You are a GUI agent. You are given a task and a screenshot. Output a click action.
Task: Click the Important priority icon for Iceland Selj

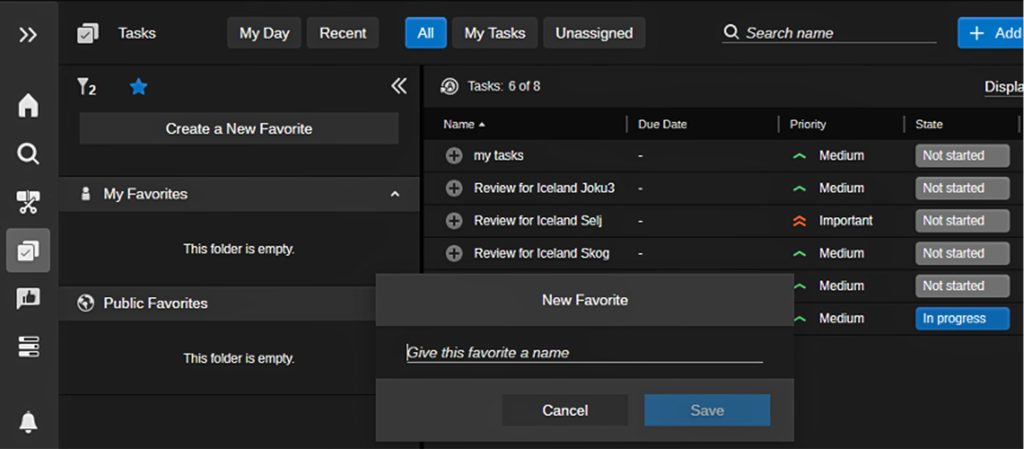coord(799,221)
